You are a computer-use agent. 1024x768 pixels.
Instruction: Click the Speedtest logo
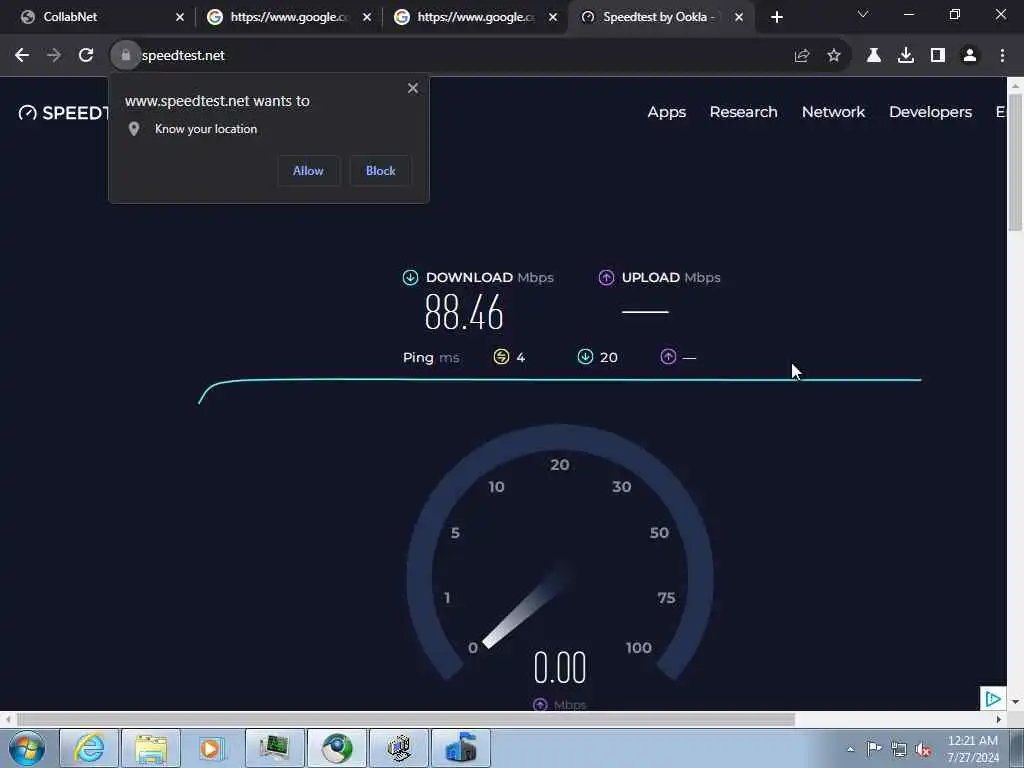point(63,113)
